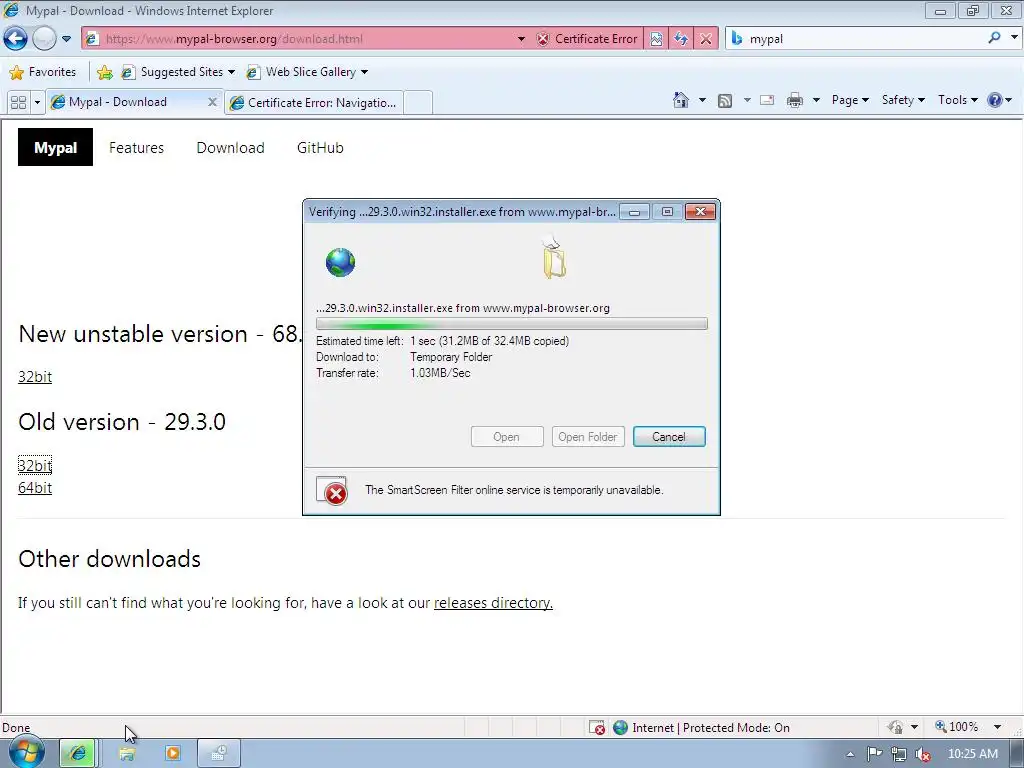This screenshot has height=768, width=1024.
Task: Open the Suggested Sites dropdown
Action: [178, 72]
